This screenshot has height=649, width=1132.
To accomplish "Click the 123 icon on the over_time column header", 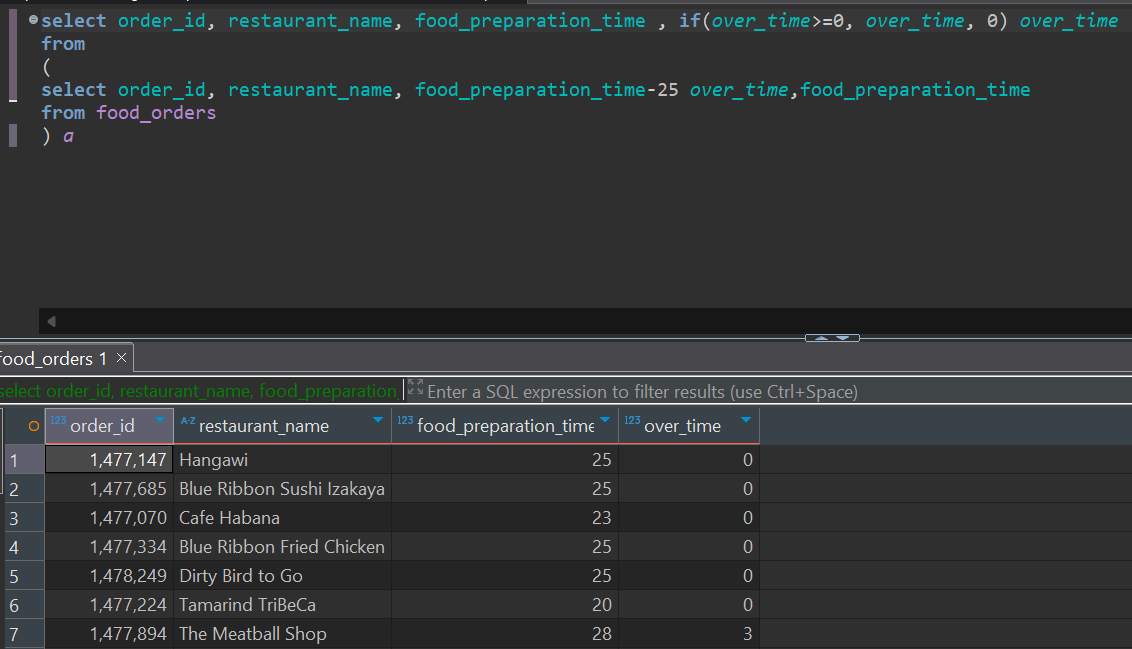I will pyautogui.click(x=632, y=421).
